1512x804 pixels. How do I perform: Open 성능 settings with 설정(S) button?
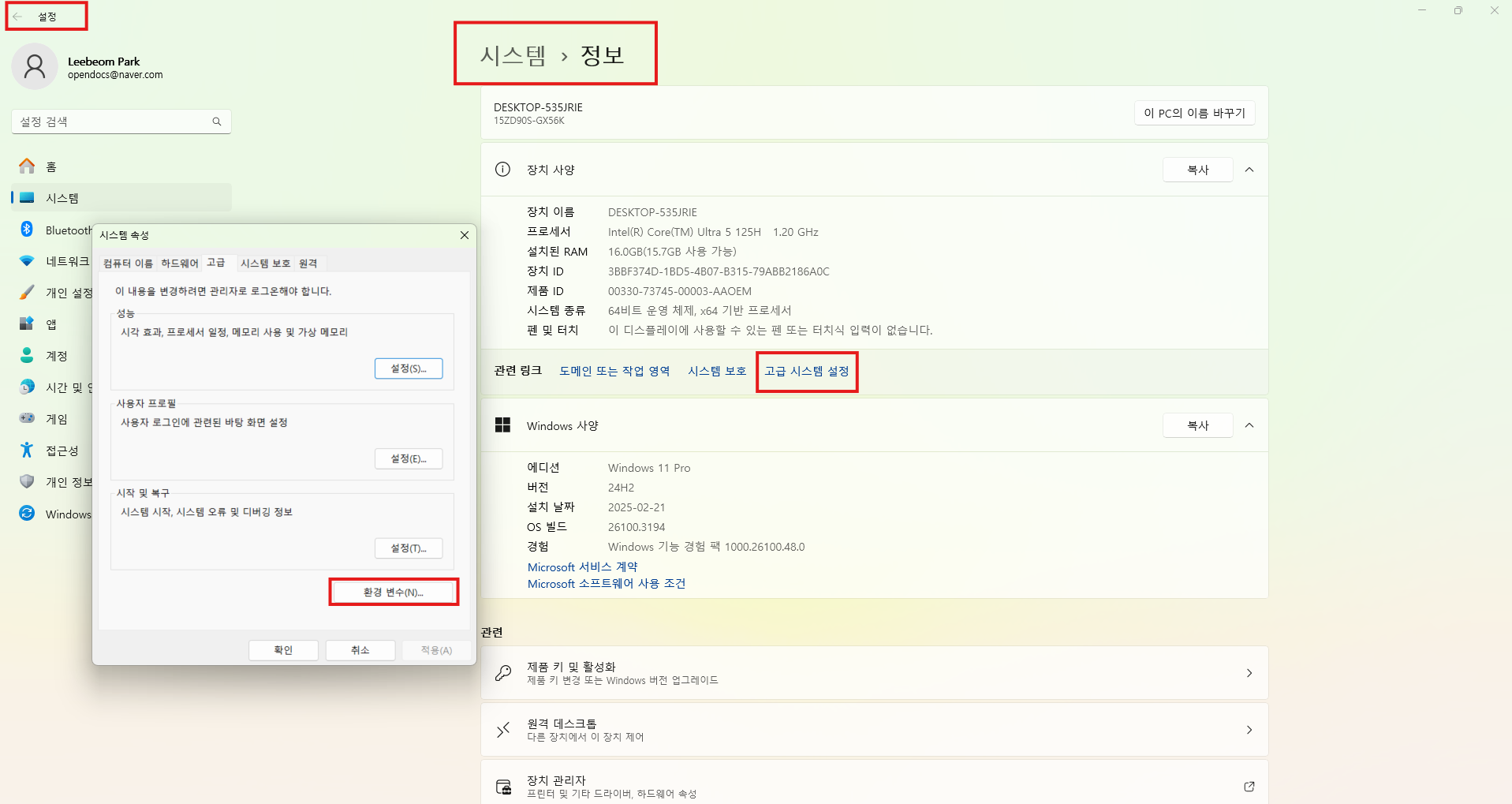409,368
